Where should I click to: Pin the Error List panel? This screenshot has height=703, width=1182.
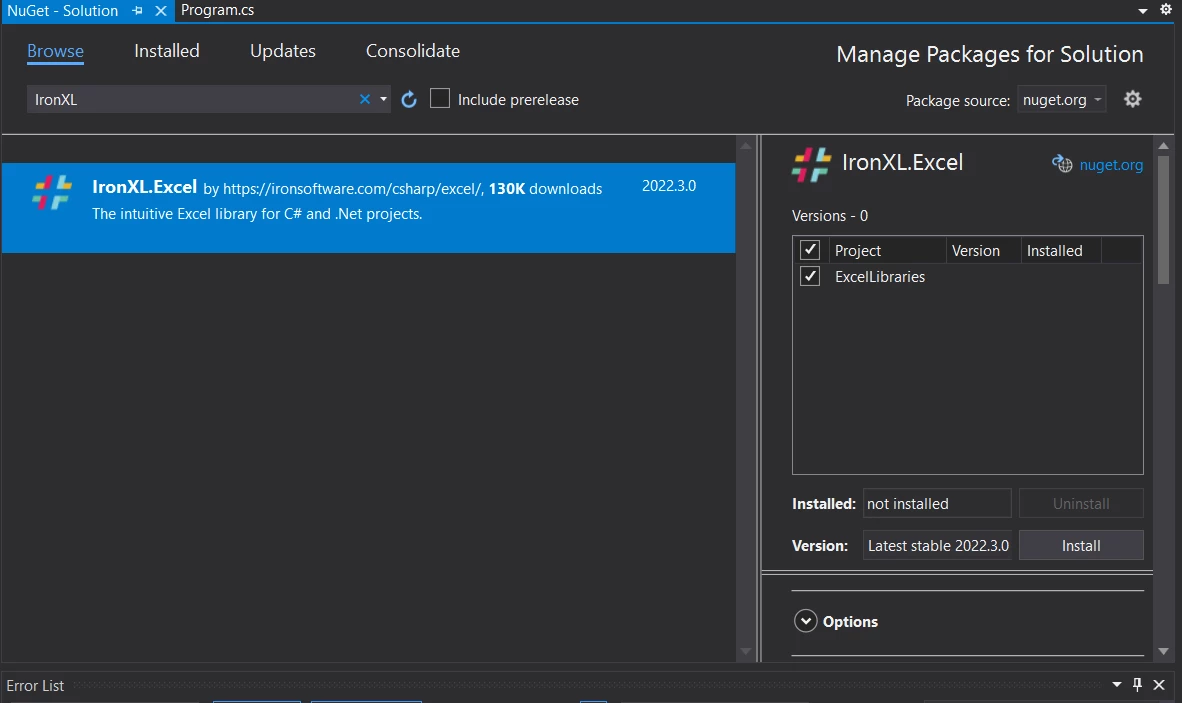click(1137, 685)
